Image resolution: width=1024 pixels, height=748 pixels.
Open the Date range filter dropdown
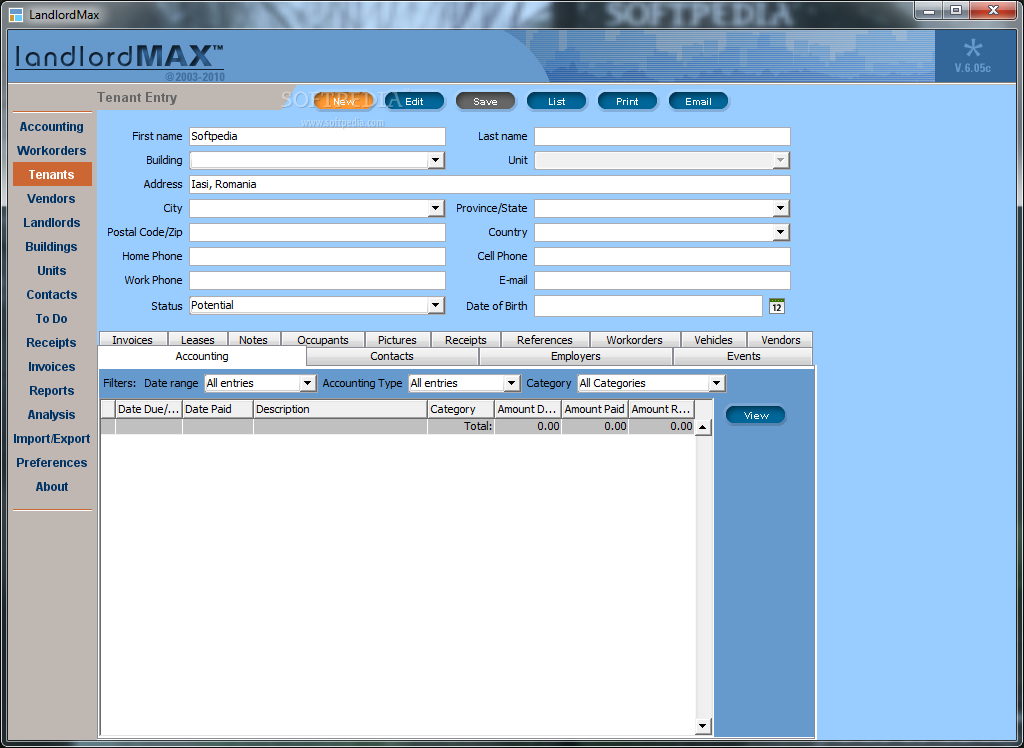[308, 383]
